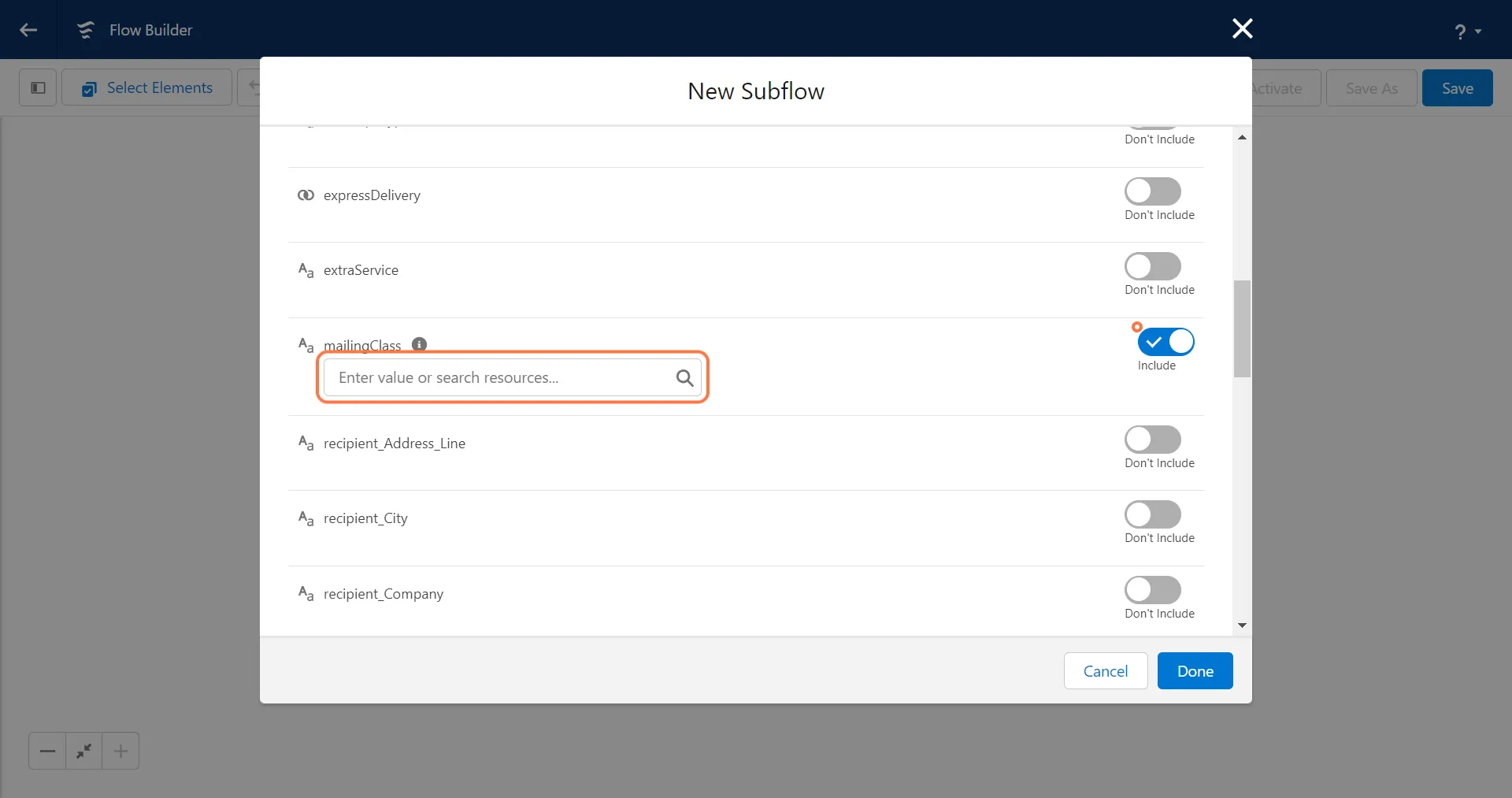Toggle the left panel sidebar icon

[38, 87]
